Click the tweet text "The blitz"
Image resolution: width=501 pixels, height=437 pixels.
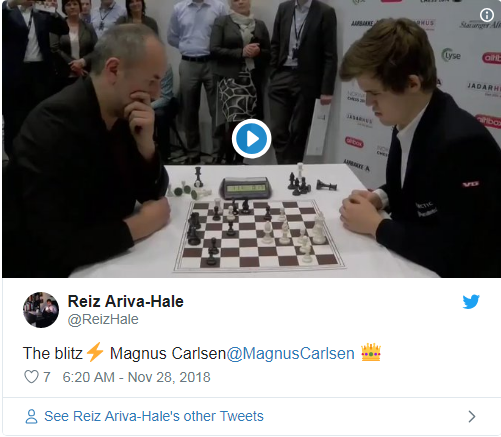pos(53,353)
